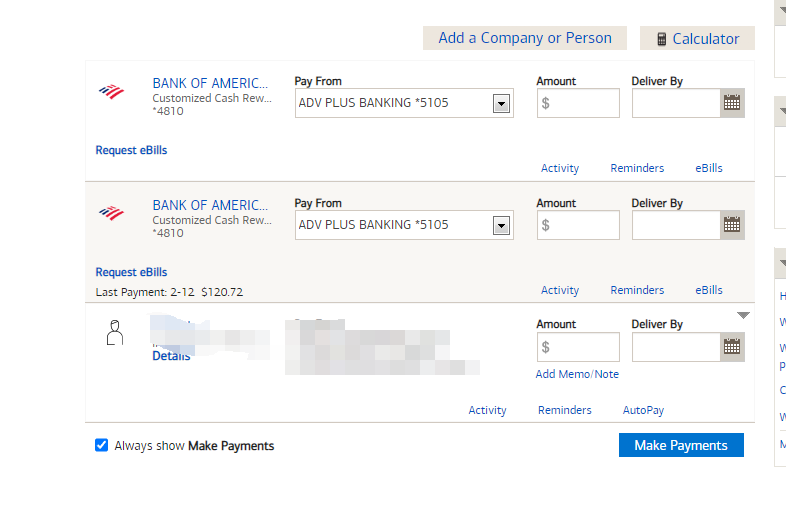
Task: Uncheck Always show Make Payments checkbox
Action: pos(101,445)
